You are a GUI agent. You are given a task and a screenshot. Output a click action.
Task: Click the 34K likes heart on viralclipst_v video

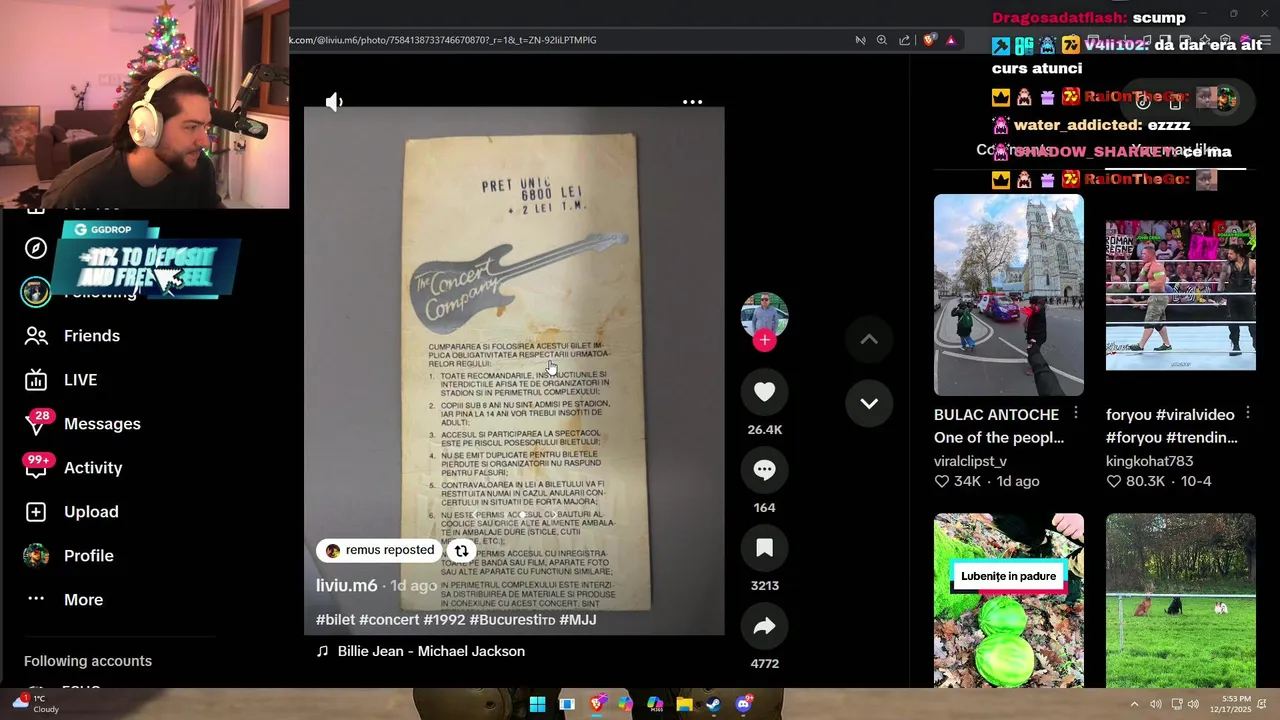pos(941,482)
